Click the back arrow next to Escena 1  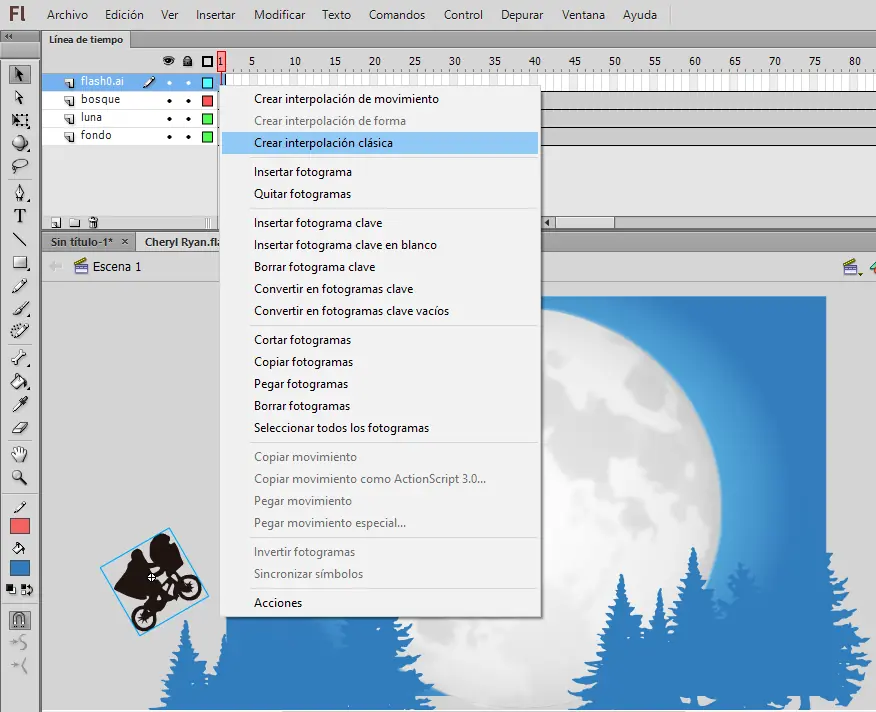point(56,267)
